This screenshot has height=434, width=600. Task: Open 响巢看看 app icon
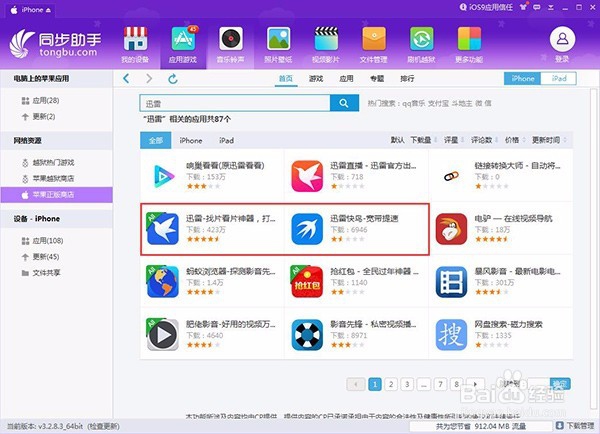(163, 176)
